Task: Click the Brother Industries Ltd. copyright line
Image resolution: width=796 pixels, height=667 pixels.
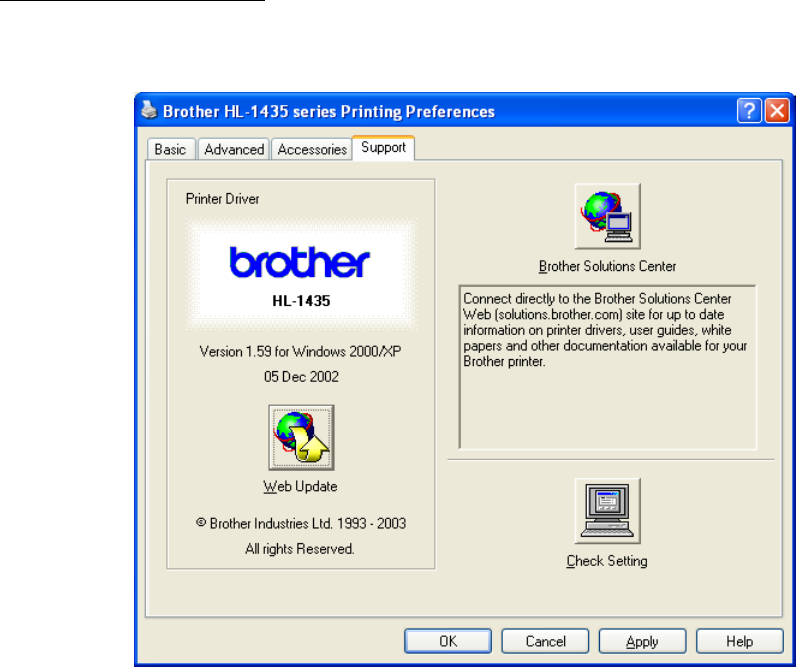Action: pyautogui.click(x=301, y=523)
